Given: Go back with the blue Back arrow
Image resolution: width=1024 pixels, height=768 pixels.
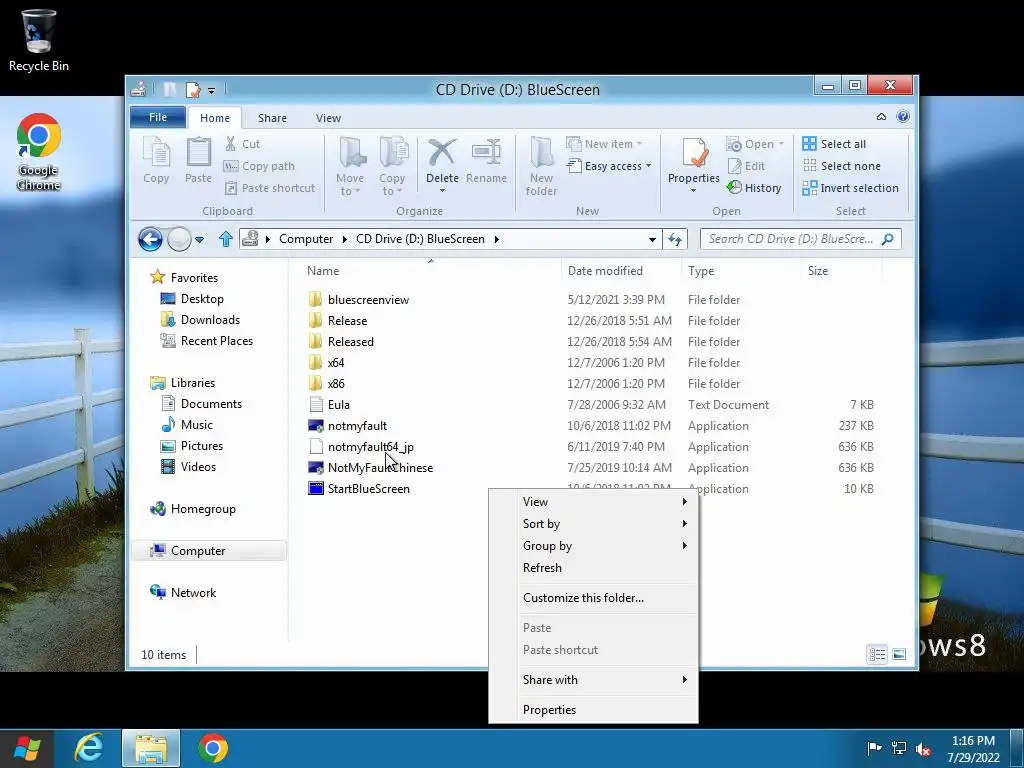Looking at the screenshot, I should 150,239.
